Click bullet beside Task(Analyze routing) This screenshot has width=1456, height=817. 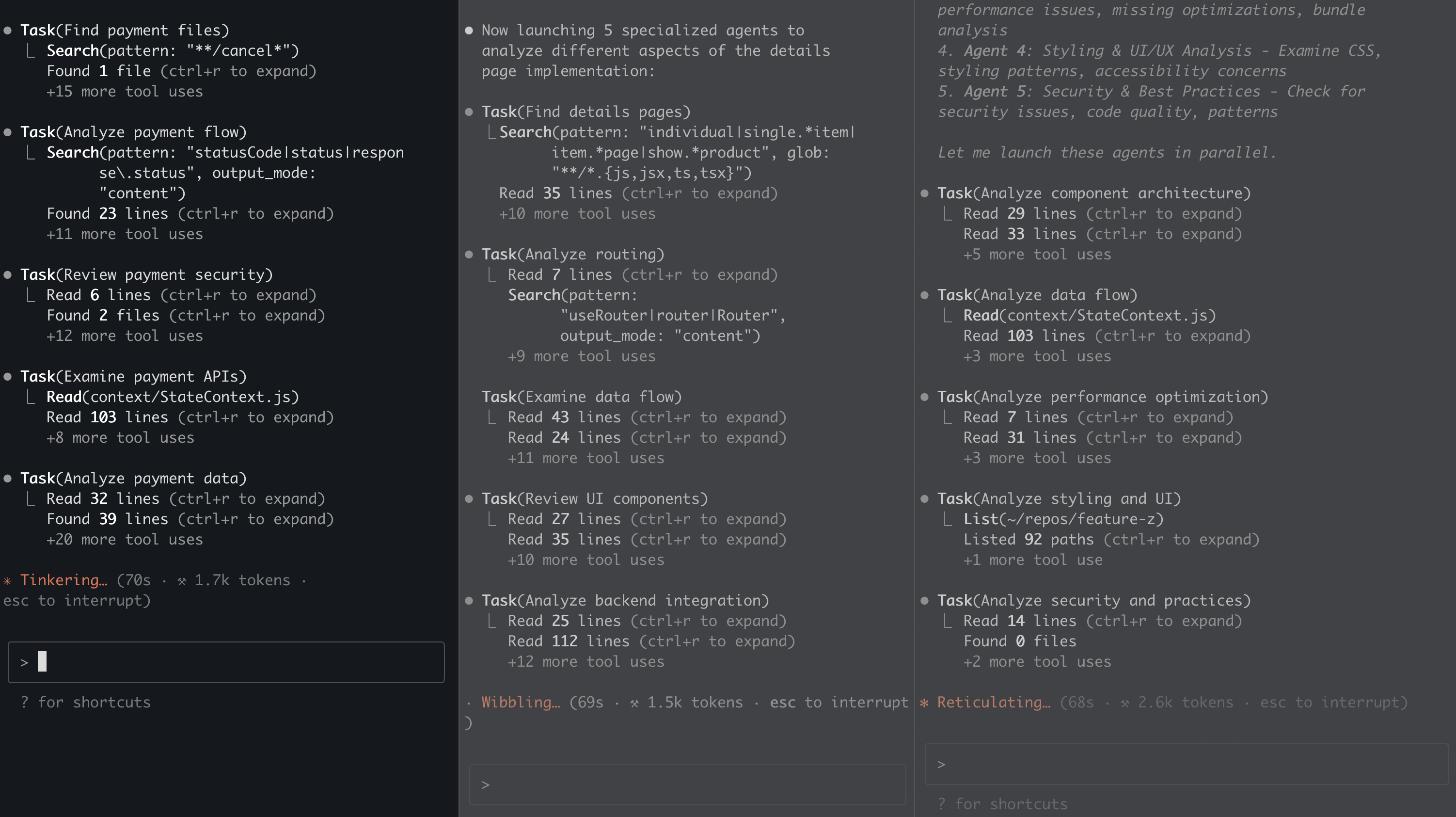[469, 255]
